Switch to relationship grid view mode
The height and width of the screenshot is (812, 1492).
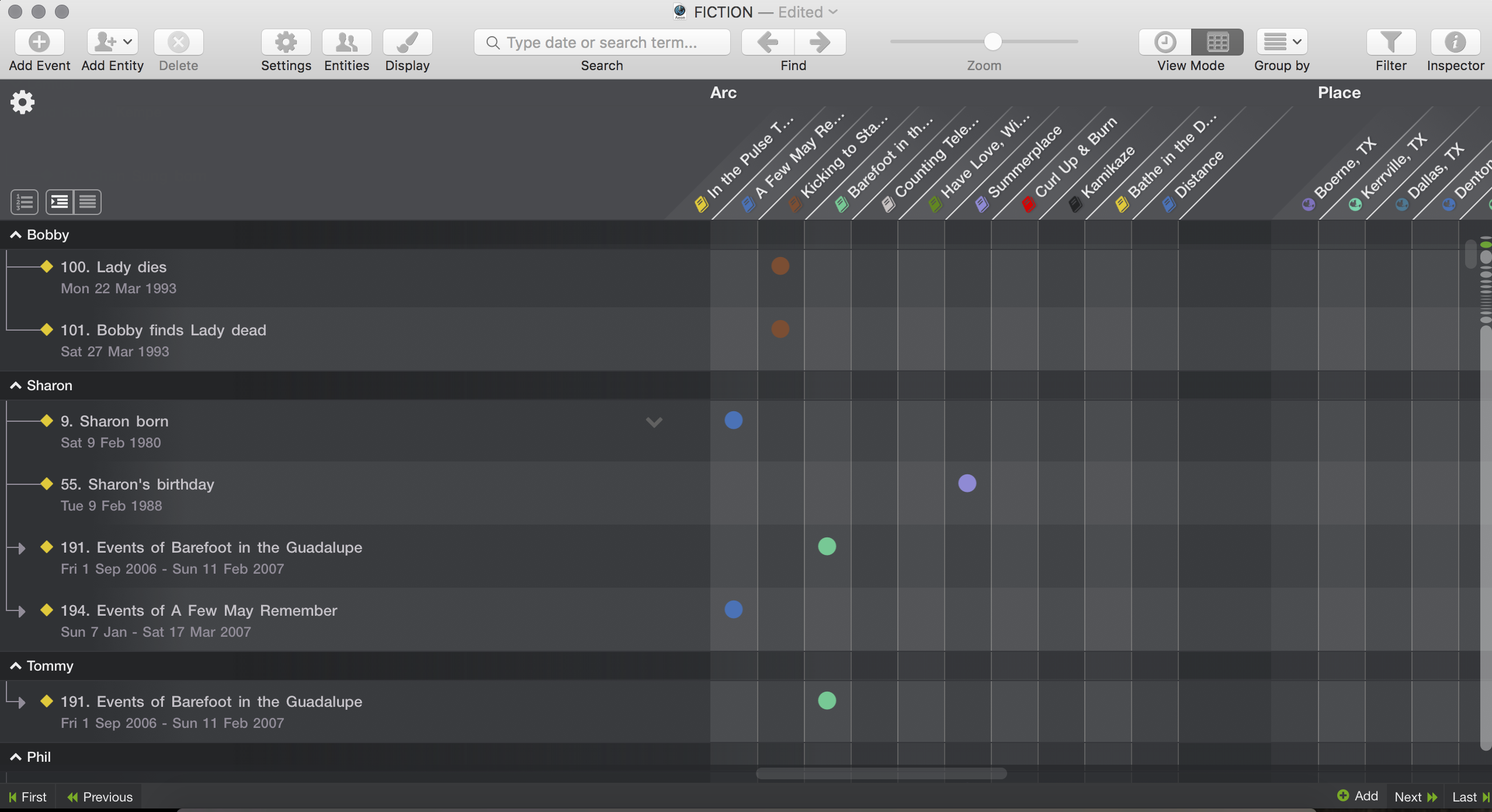1217,42
